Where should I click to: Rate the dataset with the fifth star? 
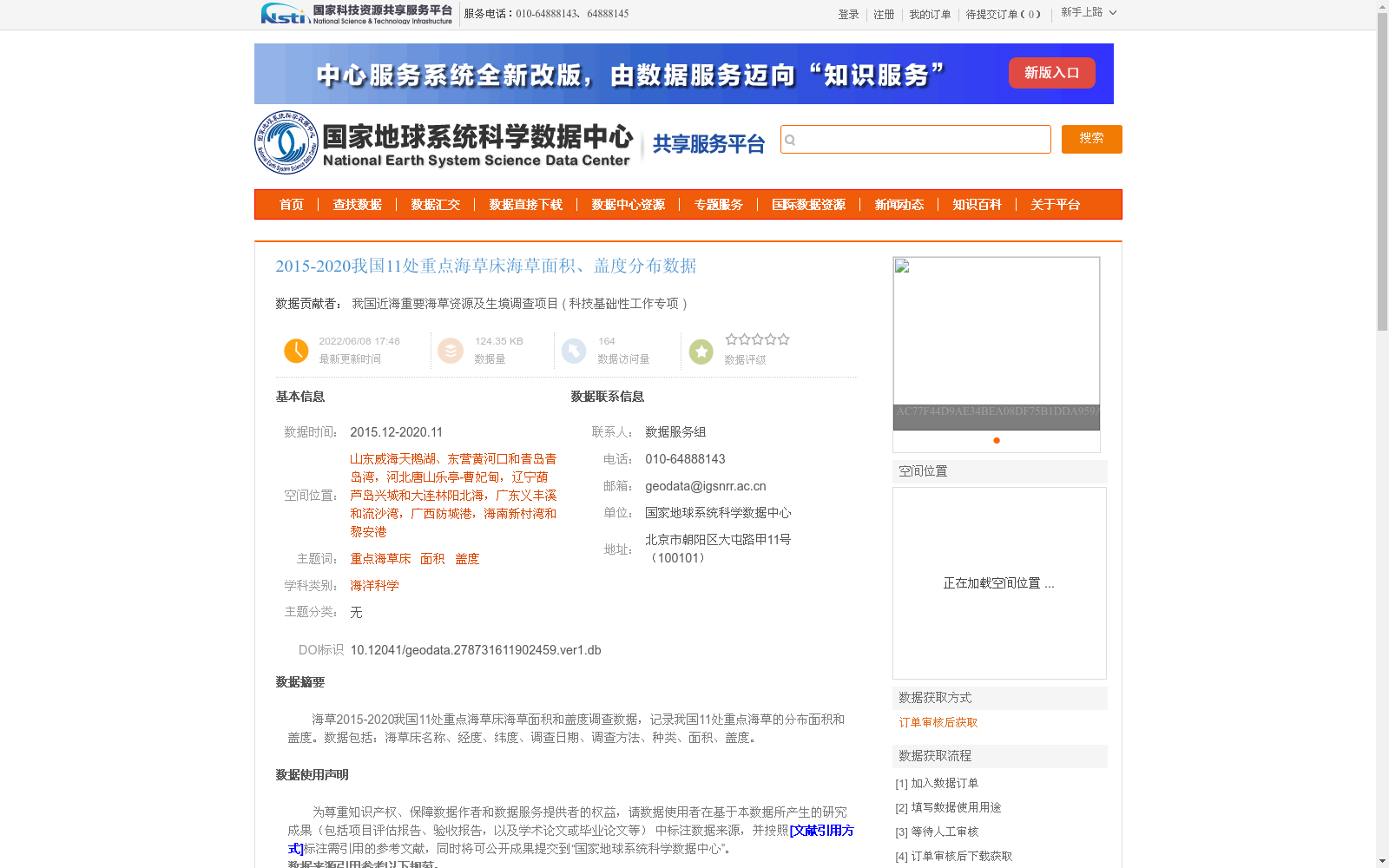pos(784,339)
